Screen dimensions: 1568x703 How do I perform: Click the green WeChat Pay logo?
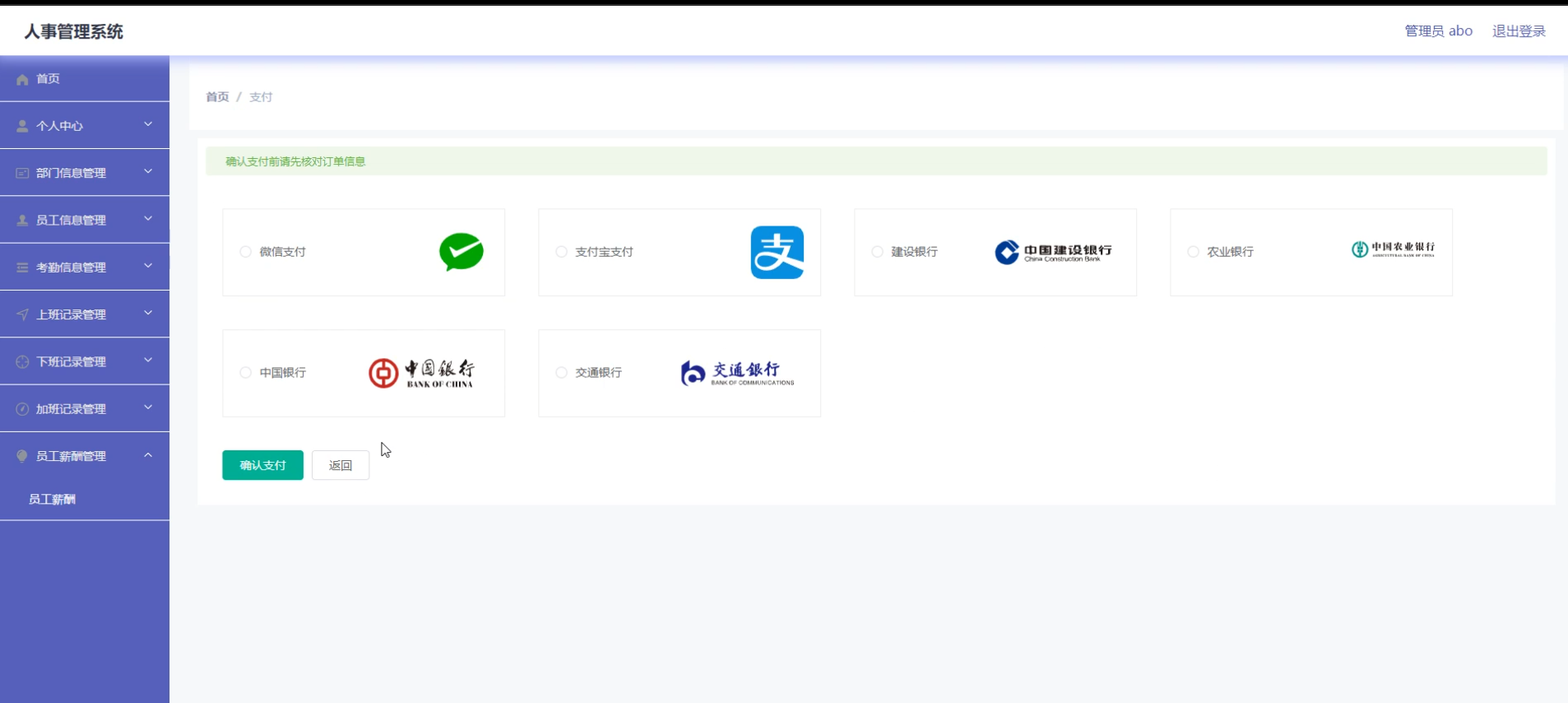tap(462, 252)
